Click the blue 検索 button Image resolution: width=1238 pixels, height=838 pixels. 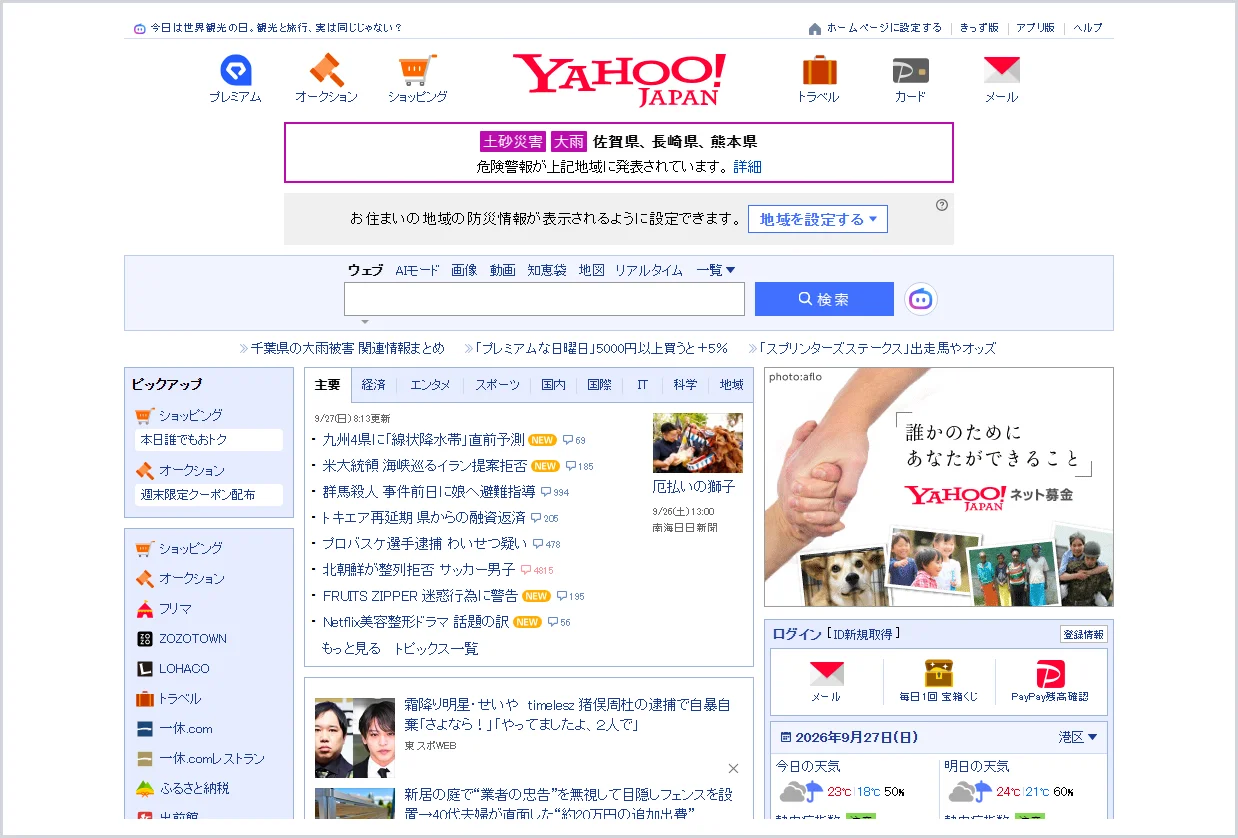click(x=824, y=299)
